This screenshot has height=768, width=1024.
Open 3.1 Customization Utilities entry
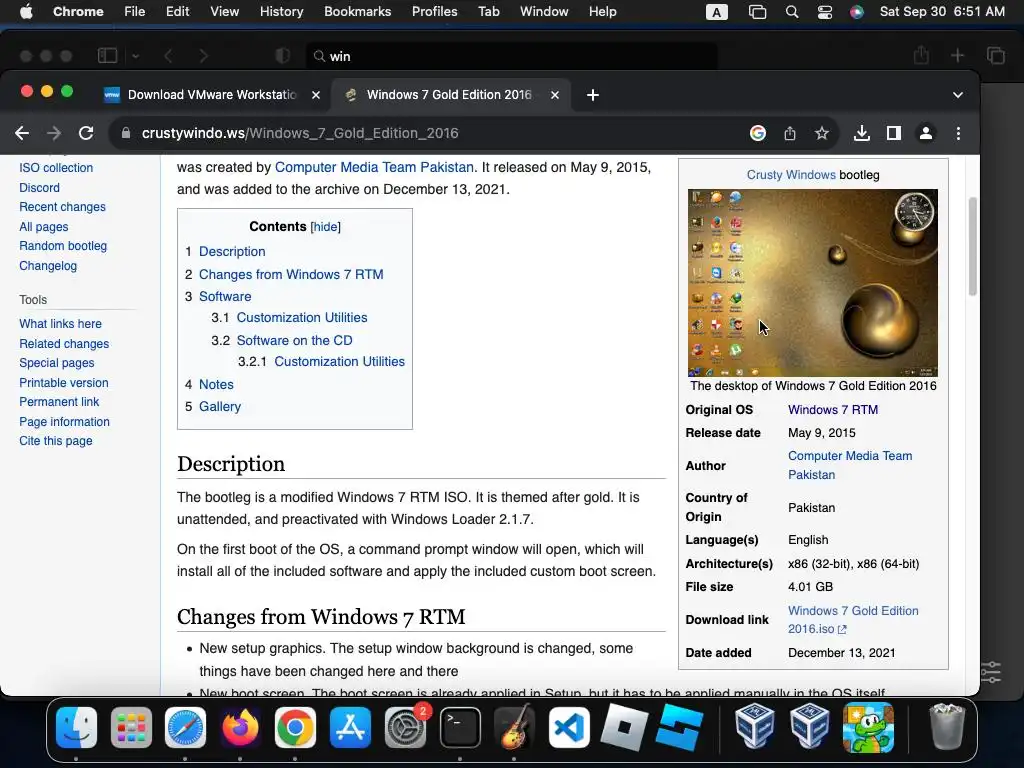coord(302,317)
